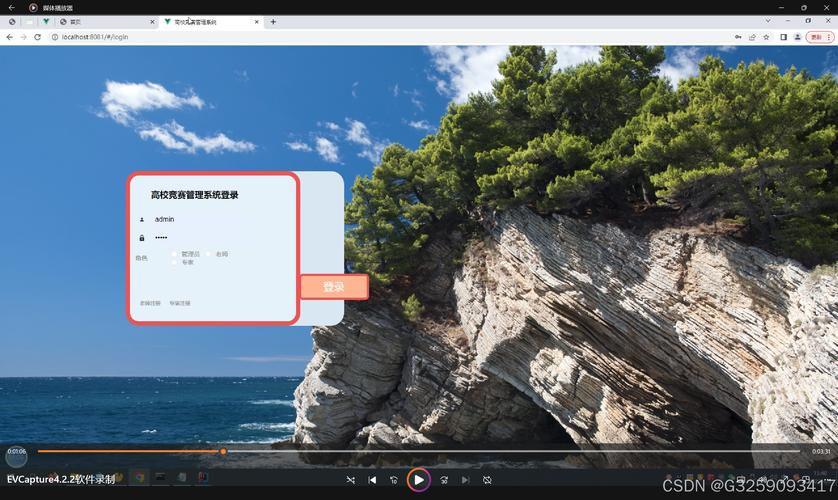Rewind the video ten seconds
This screenshot has width=838, height=500.
click(x=394, y=480)
